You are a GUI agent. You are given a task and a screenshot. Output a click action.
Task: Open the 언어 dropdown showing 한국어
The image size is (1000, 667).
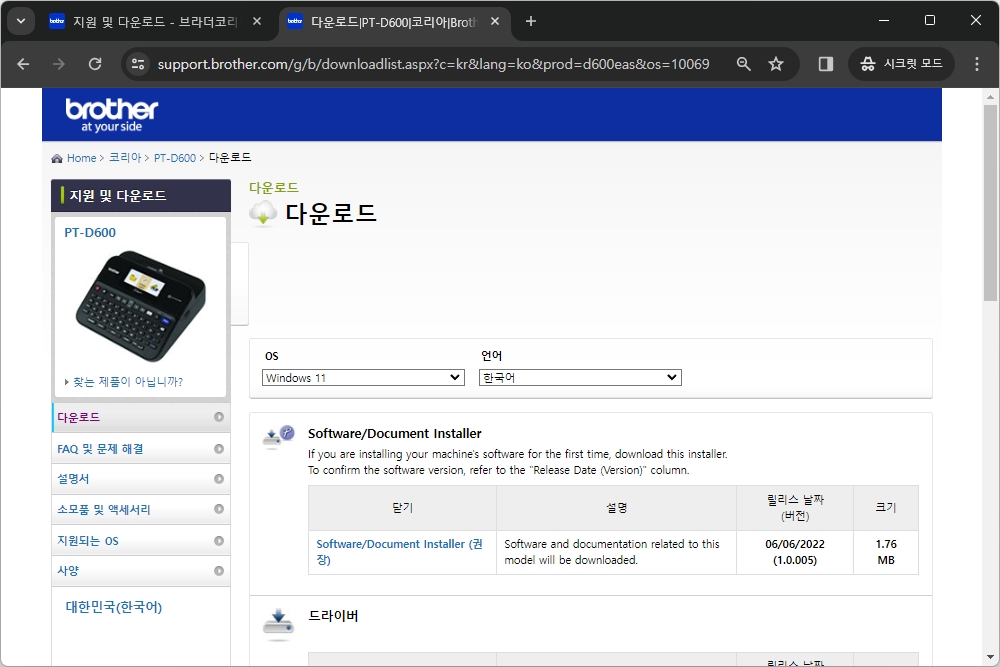coord(580,377)
